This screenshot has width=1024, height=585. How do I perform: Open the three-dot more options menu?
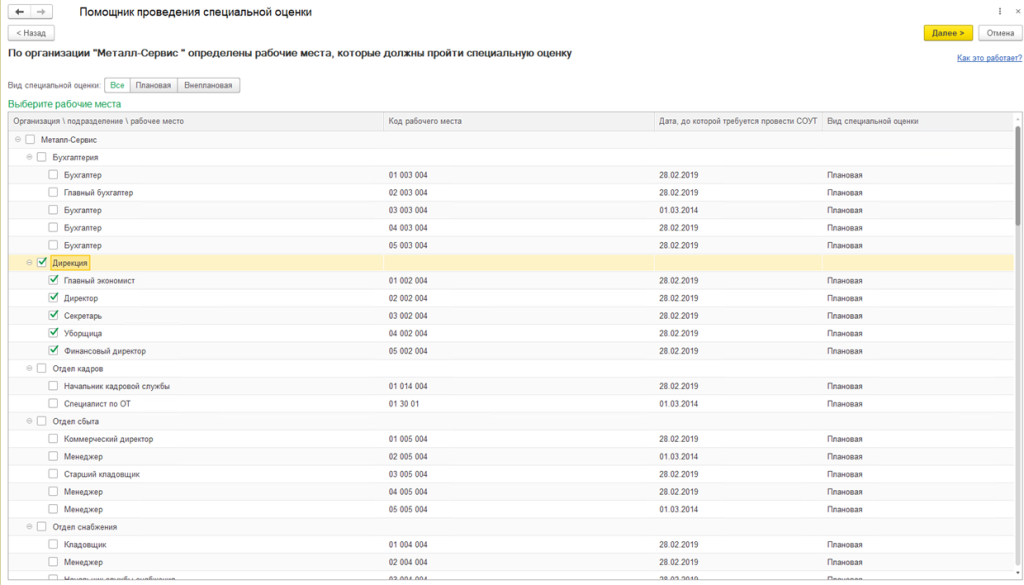tap(1000, 11)
